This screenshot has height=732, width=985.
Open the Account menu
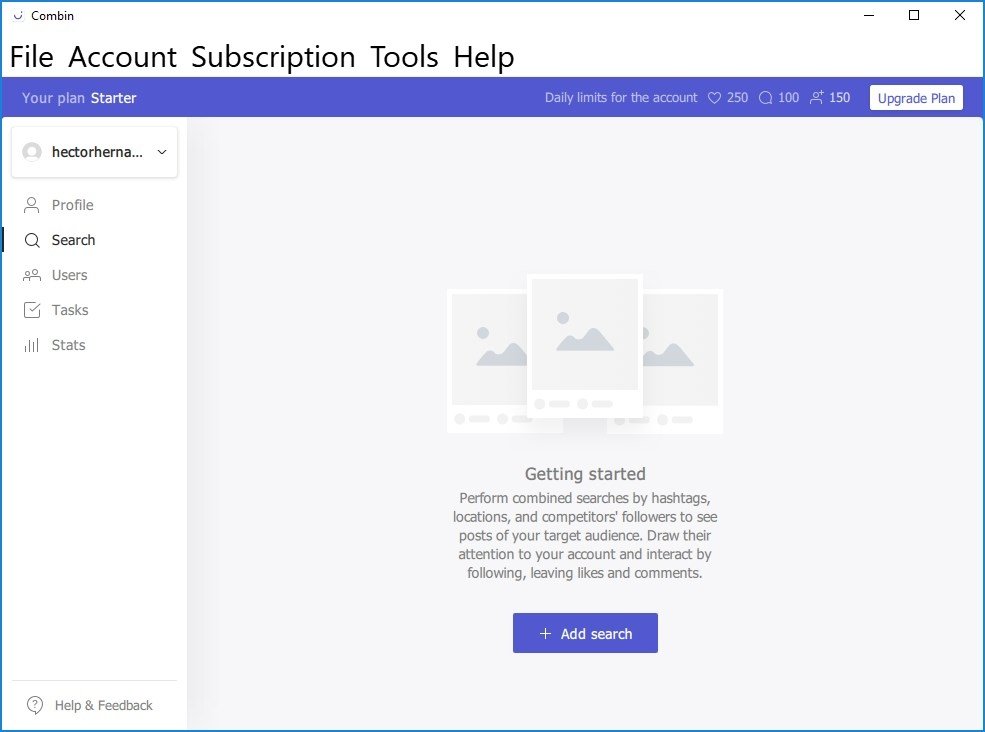click(122, 57)
